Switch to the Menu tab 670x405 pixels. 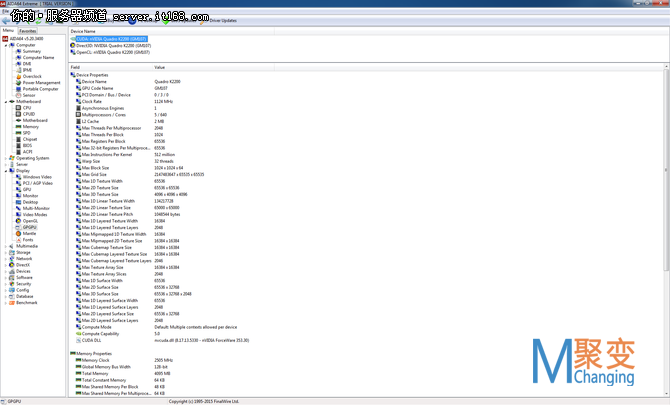click(8, 31)
